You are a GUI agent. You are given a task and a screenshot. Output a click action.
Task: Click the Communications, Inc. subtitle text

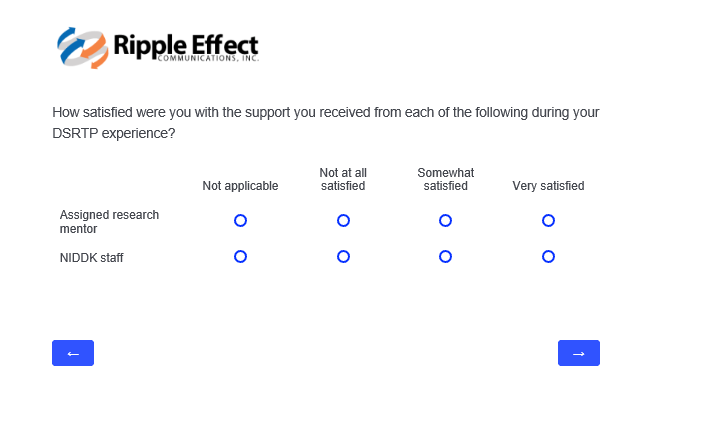click(x=208, y=59)
